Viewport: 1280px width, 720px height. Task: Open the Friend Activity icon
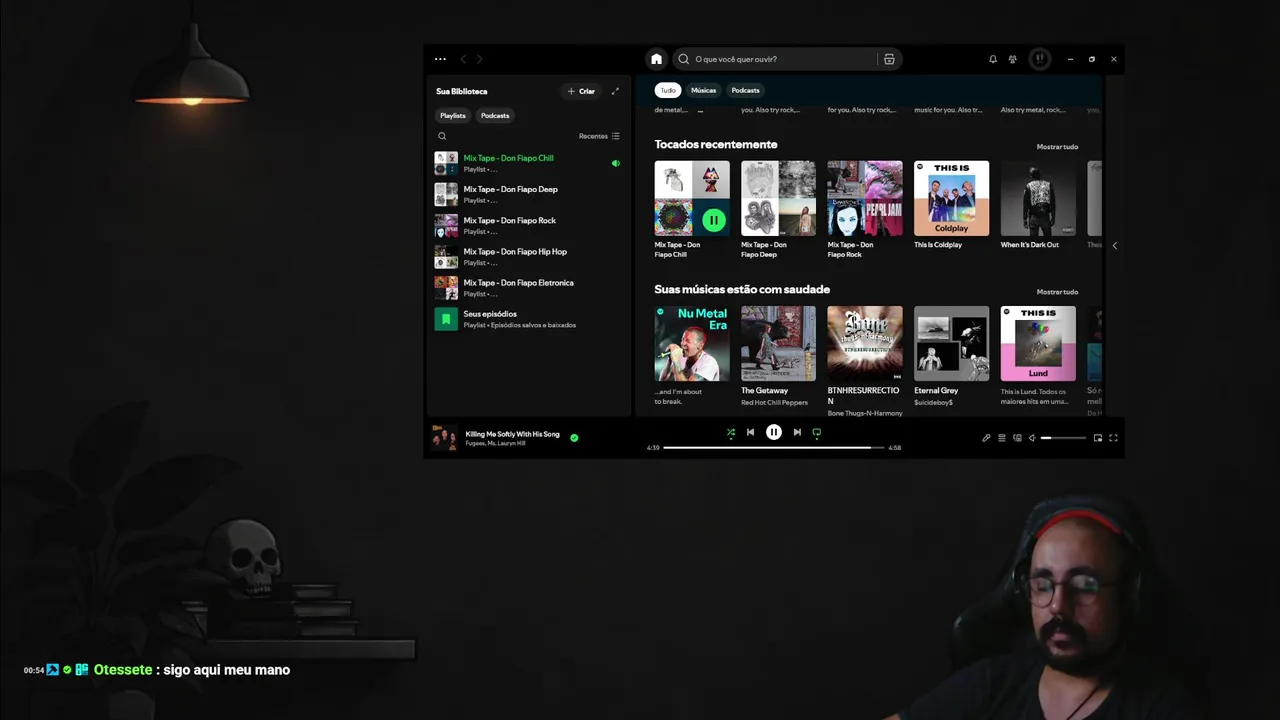[1013, 59]
